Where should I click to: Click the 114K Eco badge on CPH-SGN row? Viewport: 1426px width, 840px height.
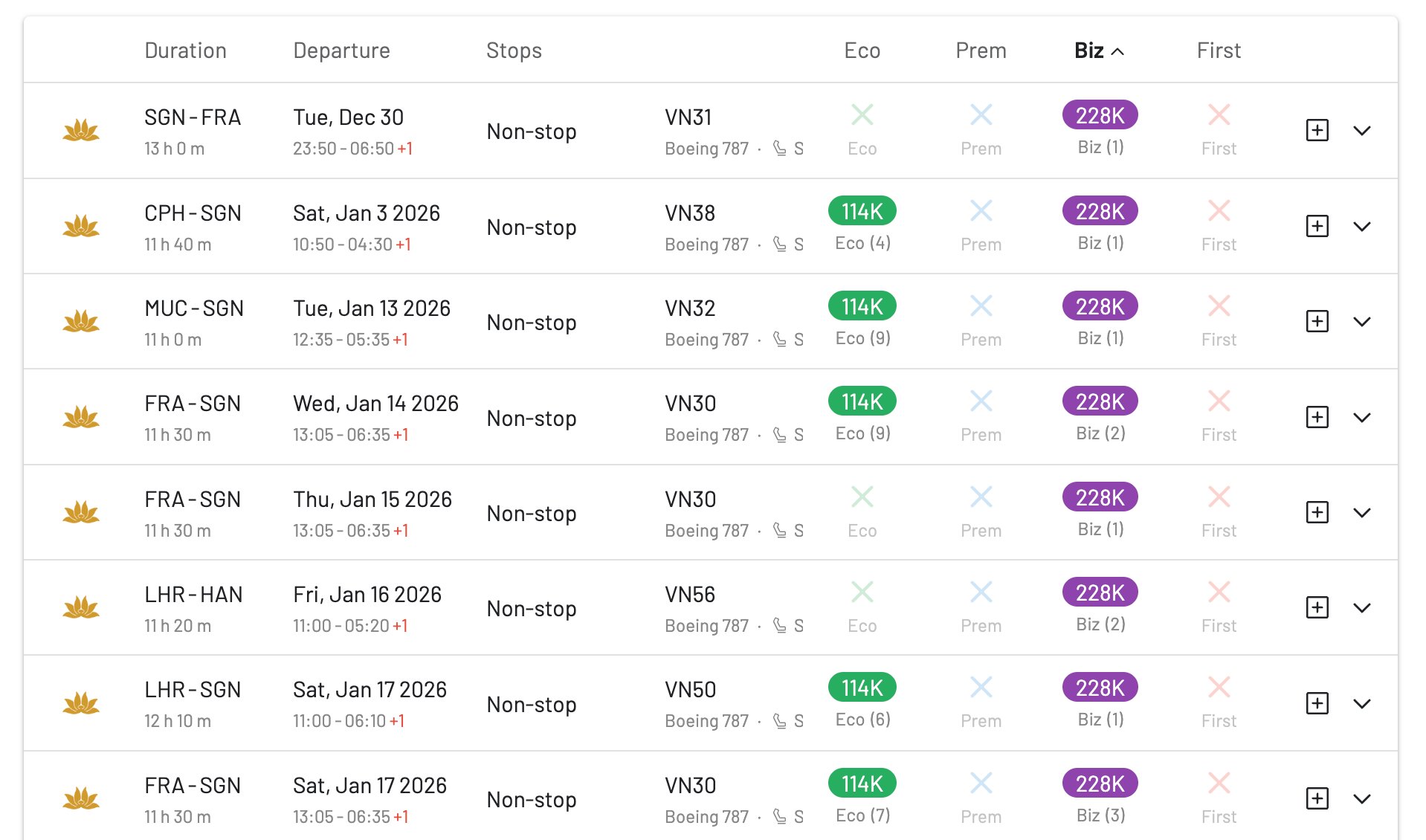tap(860, 210)
